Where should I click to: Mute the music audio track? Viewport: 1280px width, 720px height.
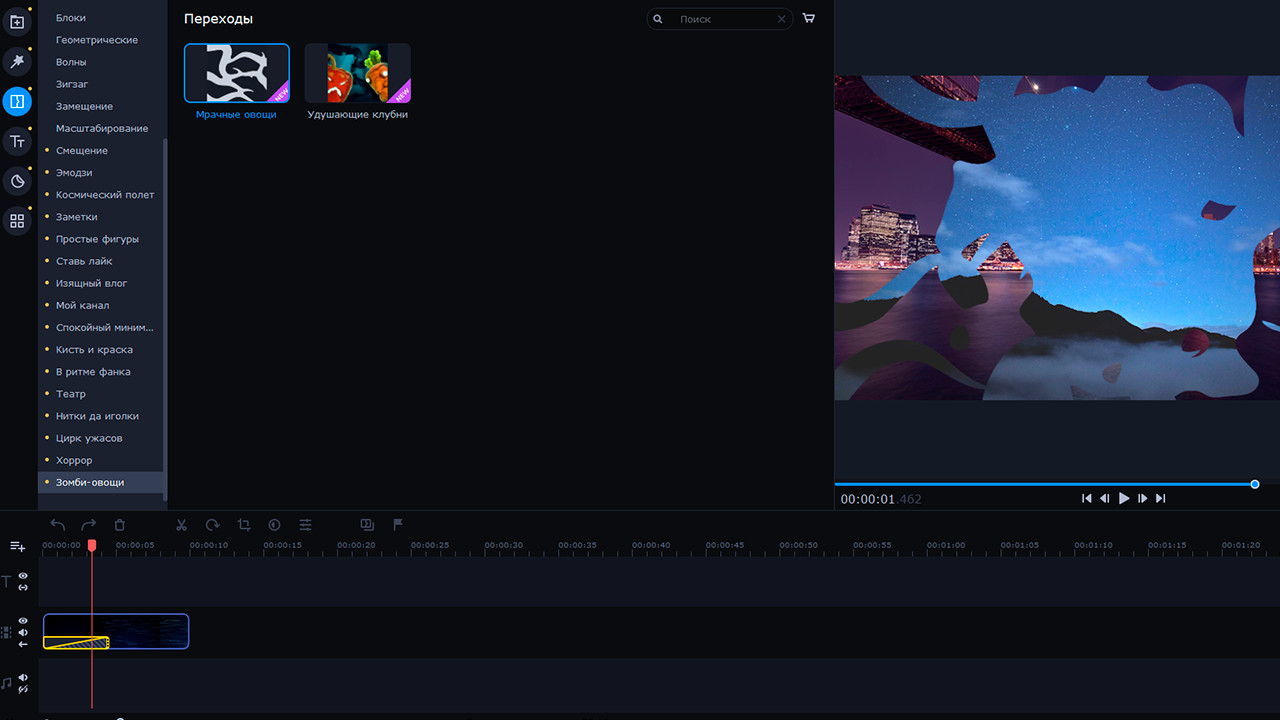pos(23,678)
